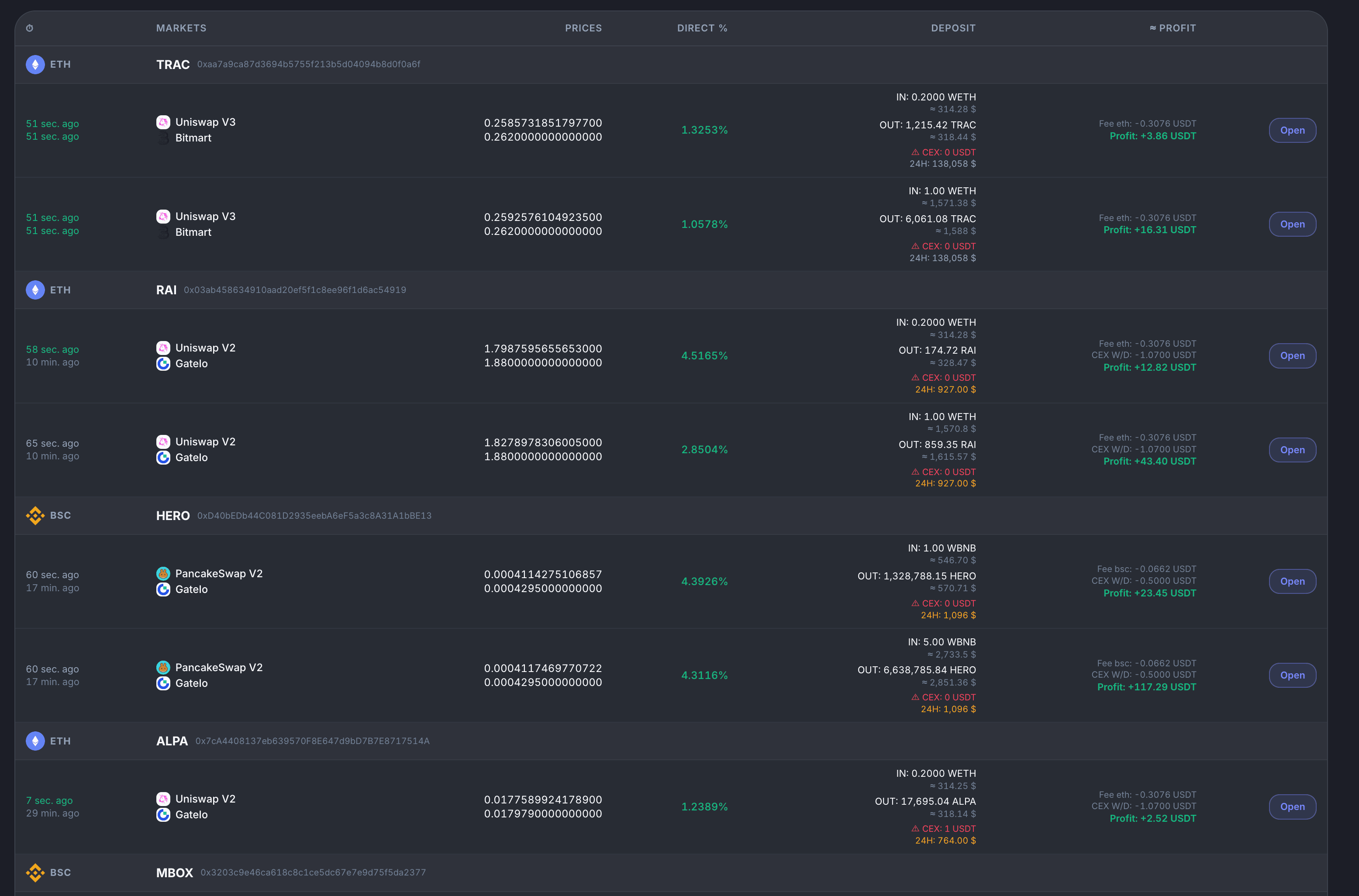Screen dimensions: 1359x896
Task: Click TRAC contract address 0xaa7a9ca87d...
Action: click(x=309, y=65)
